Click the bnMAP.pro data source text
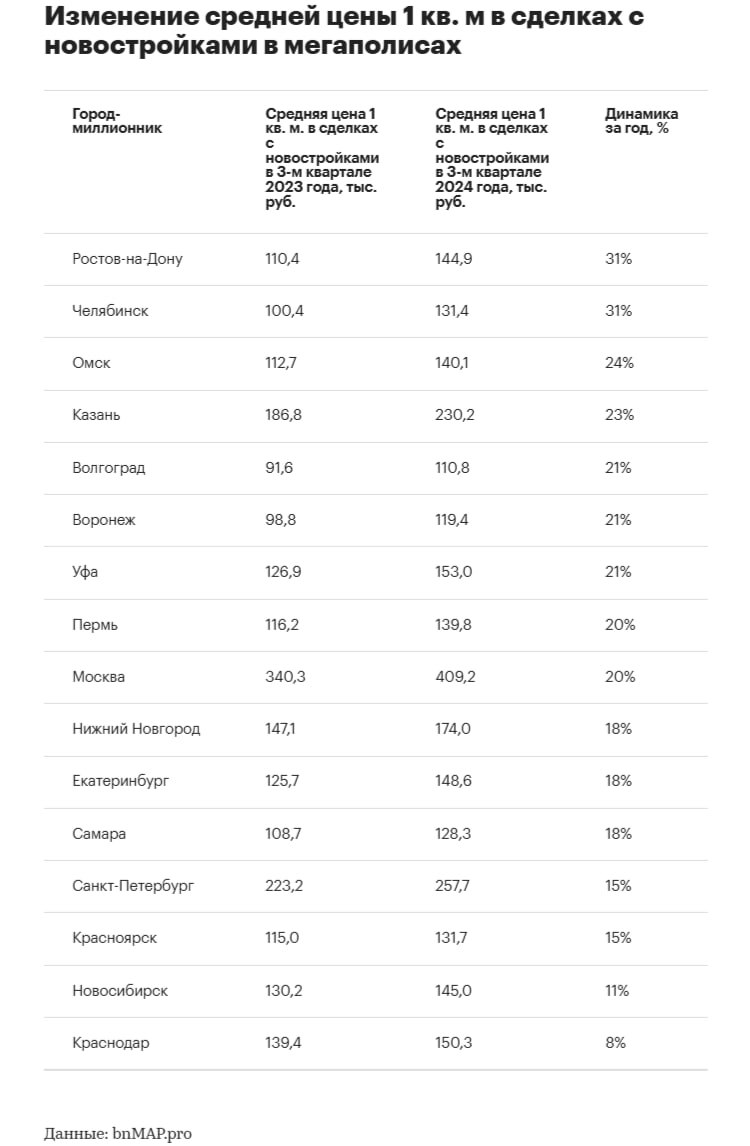 tap(155, 1133)
